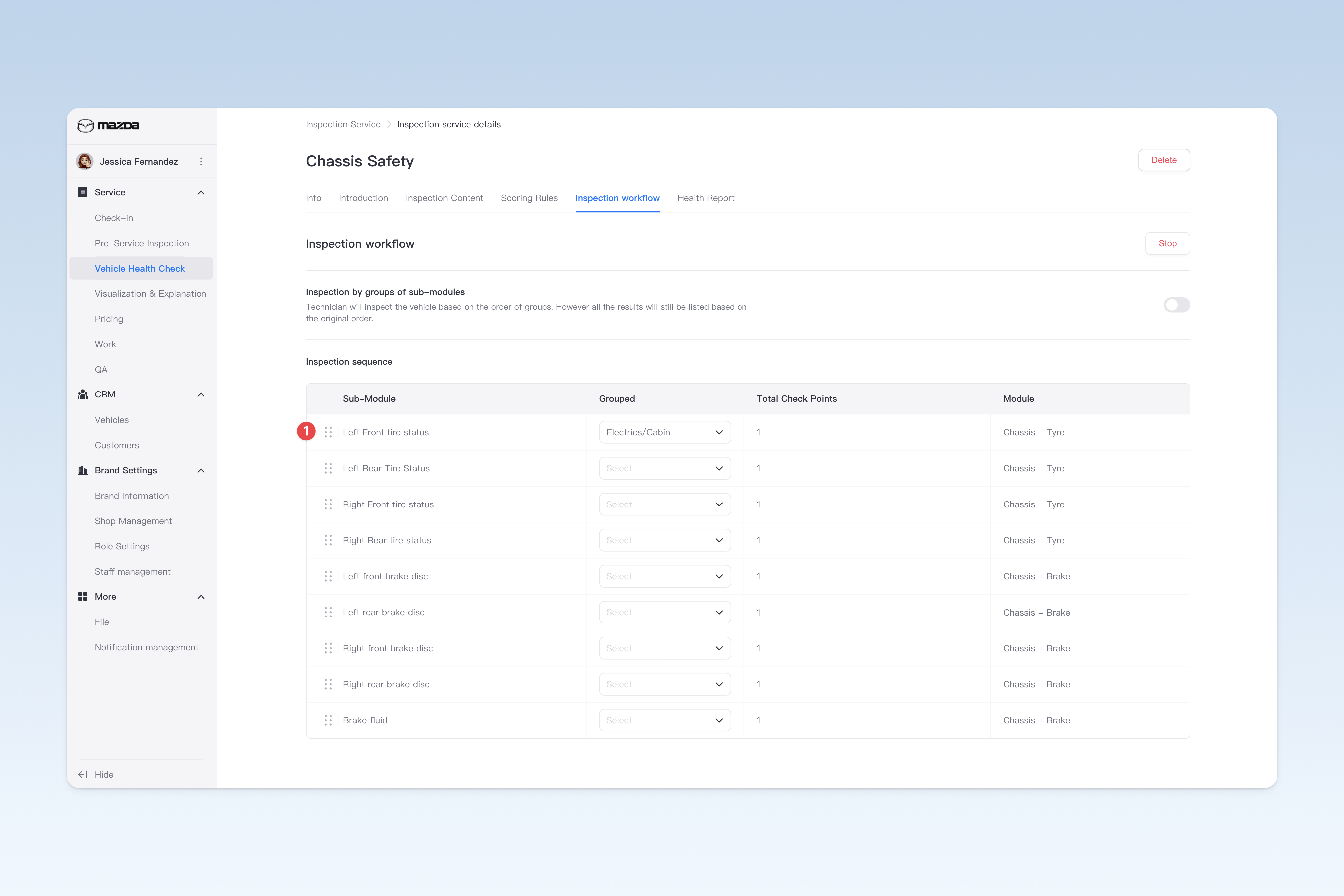Collapse the Brand Settings chevron
This screenshot has height=896, width=1344.
point(201,470)
